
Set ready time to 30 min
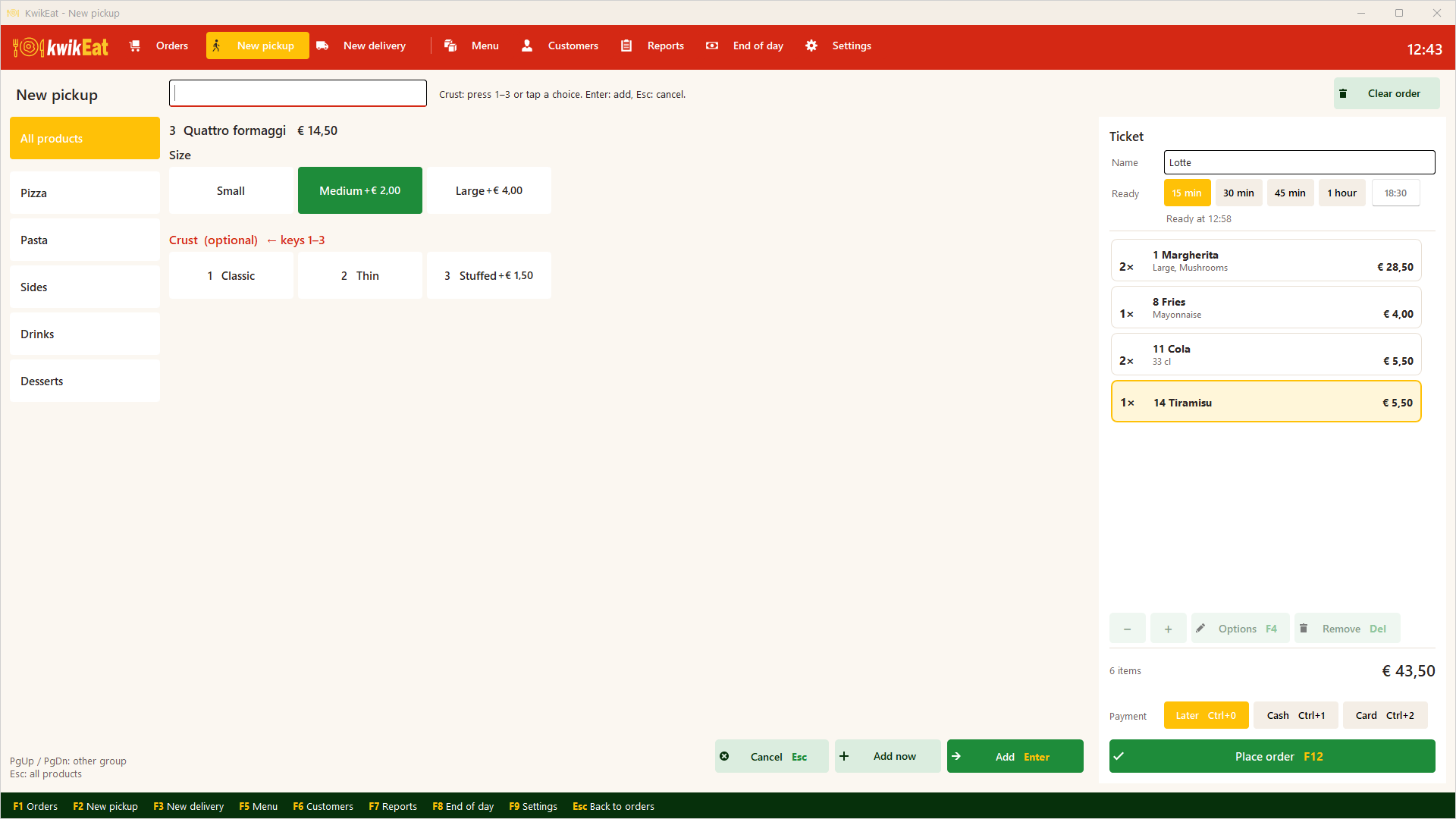[1238, 193]
